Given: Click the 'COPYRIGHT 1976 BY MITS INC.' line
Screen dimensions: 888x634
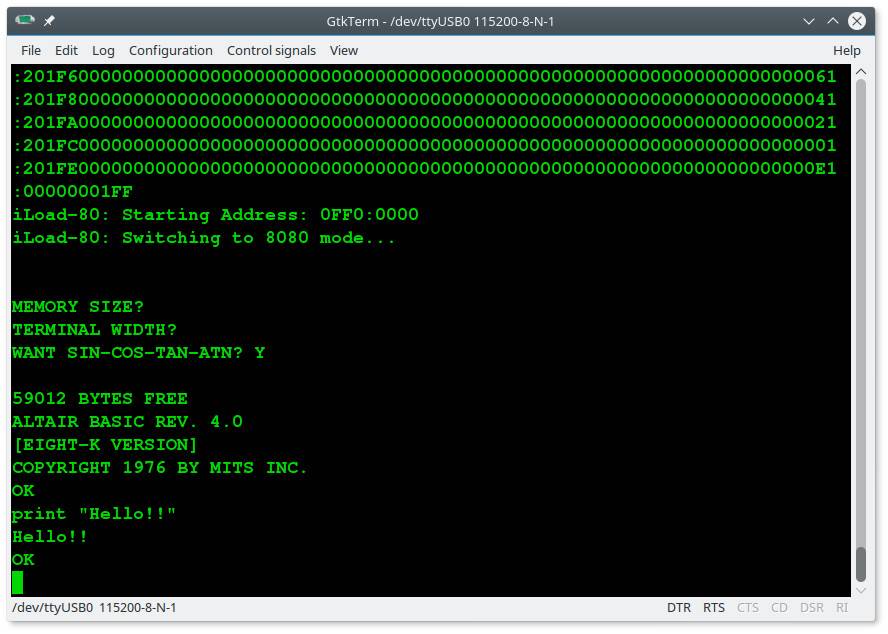Looking at the screenshot, I should click(160, 467).
